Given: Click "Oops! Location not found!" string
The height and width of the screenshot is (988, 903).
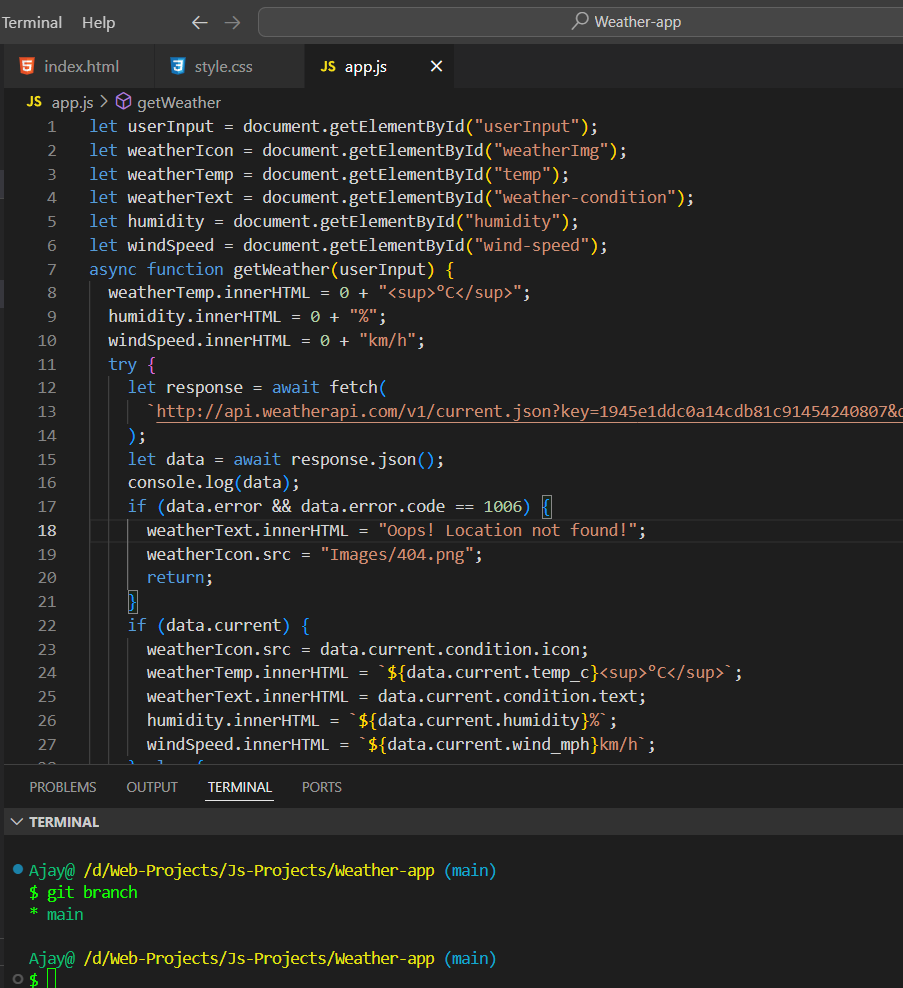Looking at the screenshot, I should [507, 531].
